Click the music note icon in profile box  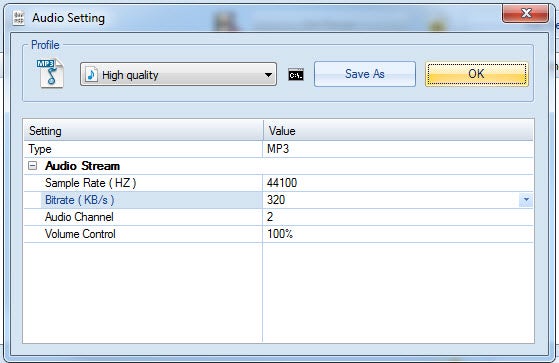point(91,75)
